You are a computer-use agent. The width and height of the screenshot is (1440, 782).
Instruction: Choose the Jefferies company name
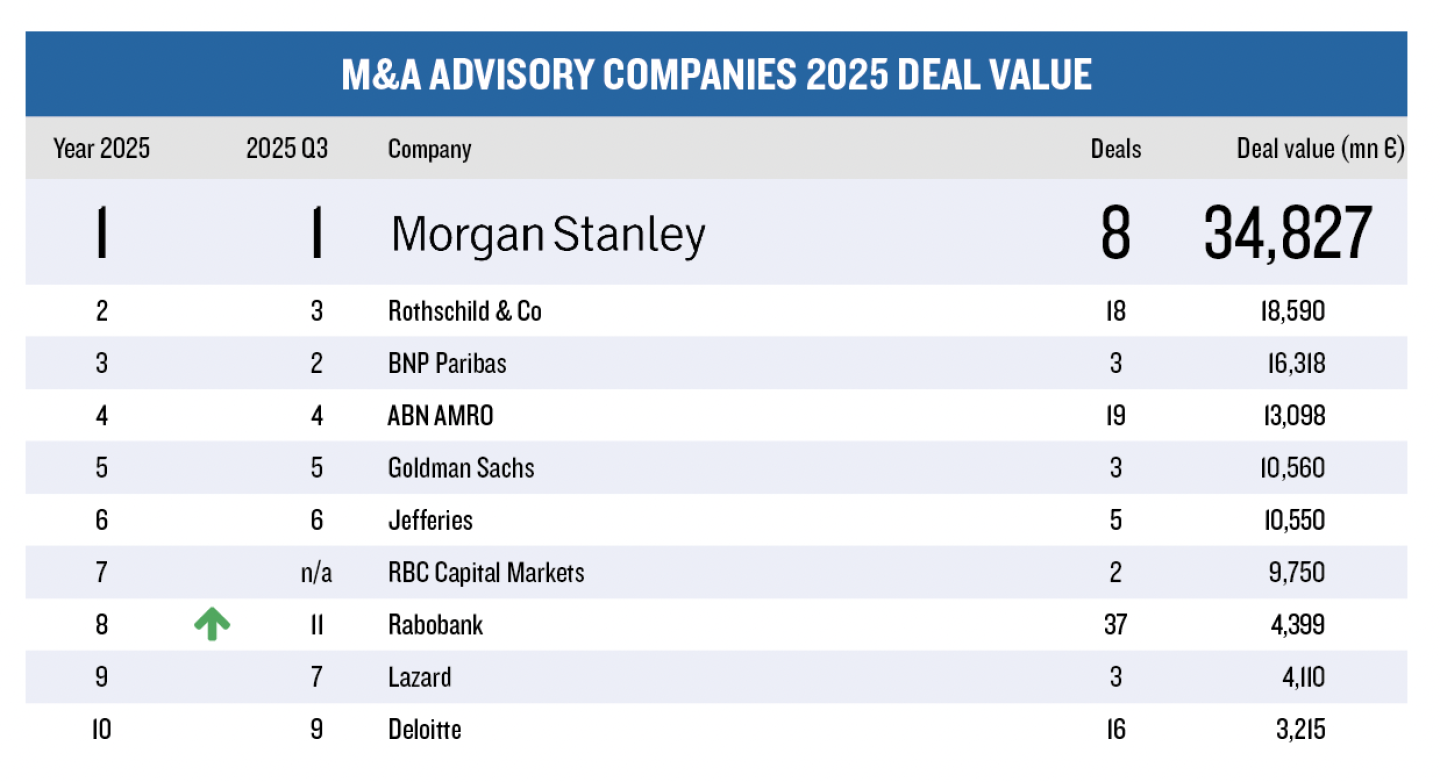430,520
